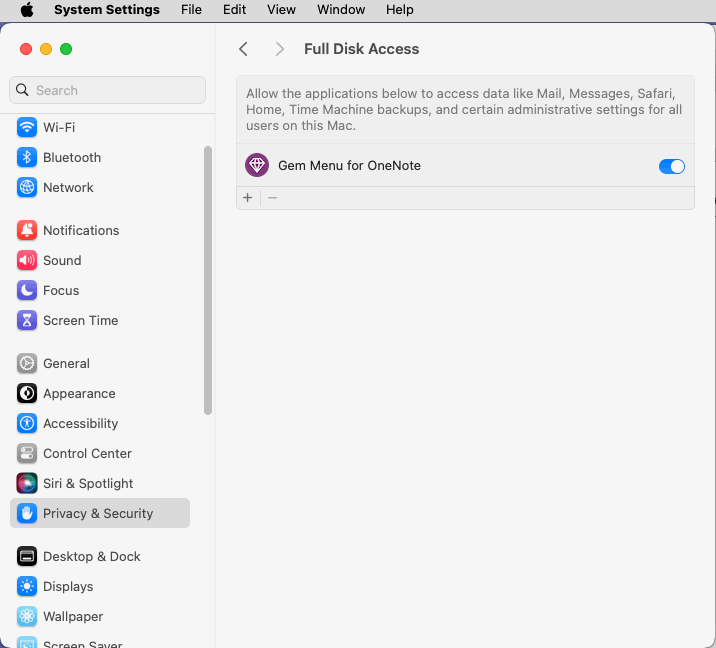Minimize the window with yellow button
The width and height of the screenshot is (716, 648).
(x=46, y=49)
